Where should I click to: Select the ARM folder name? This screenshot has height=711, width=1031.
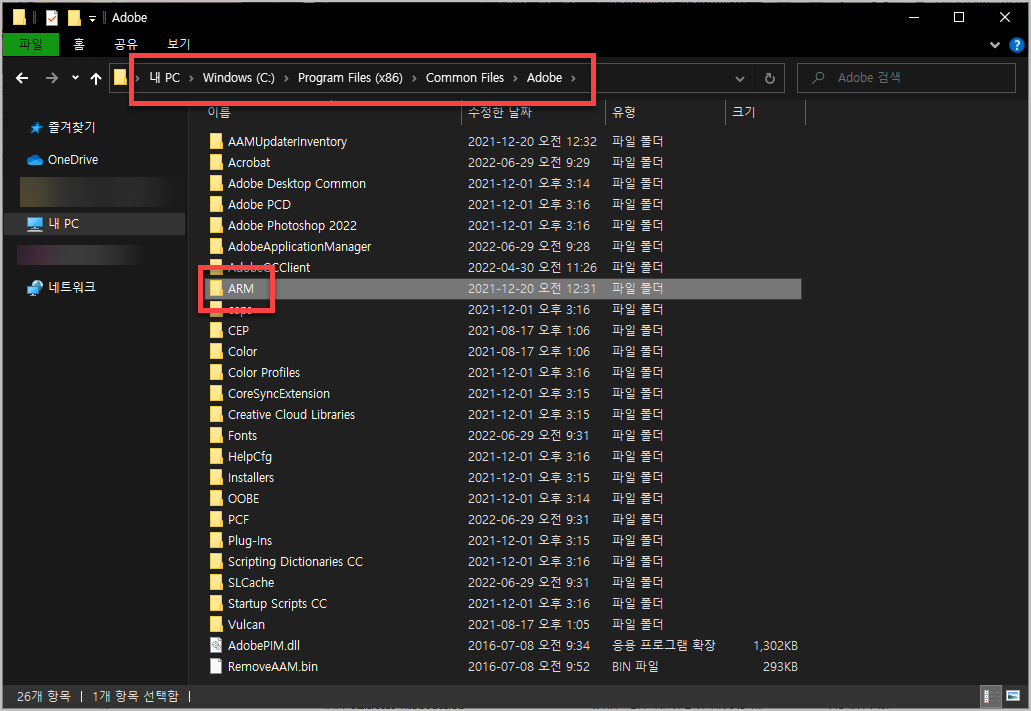[x=241, y=289]
